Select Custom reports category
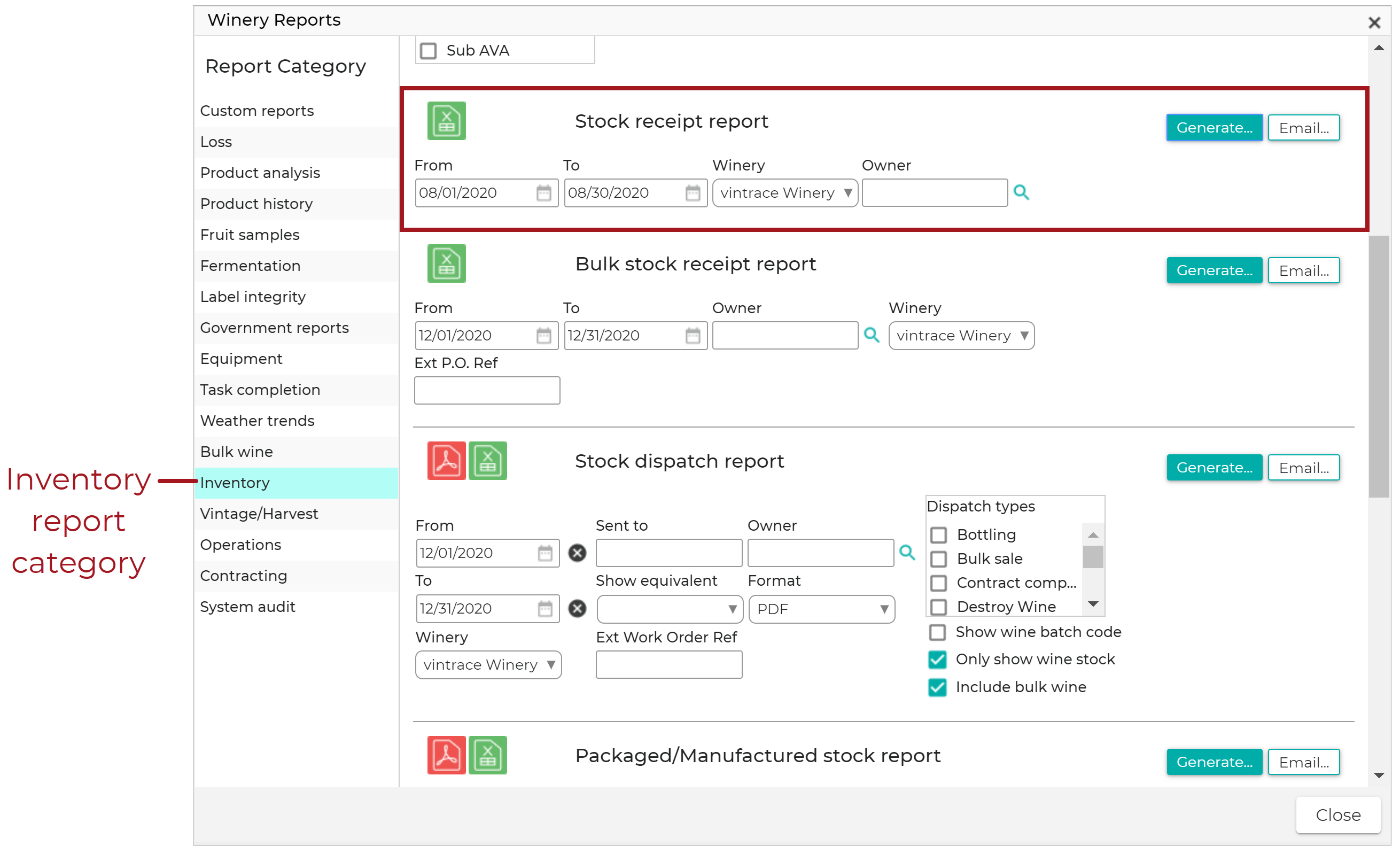This screenshot has height=853, width=1400. (x=297, y=111)
